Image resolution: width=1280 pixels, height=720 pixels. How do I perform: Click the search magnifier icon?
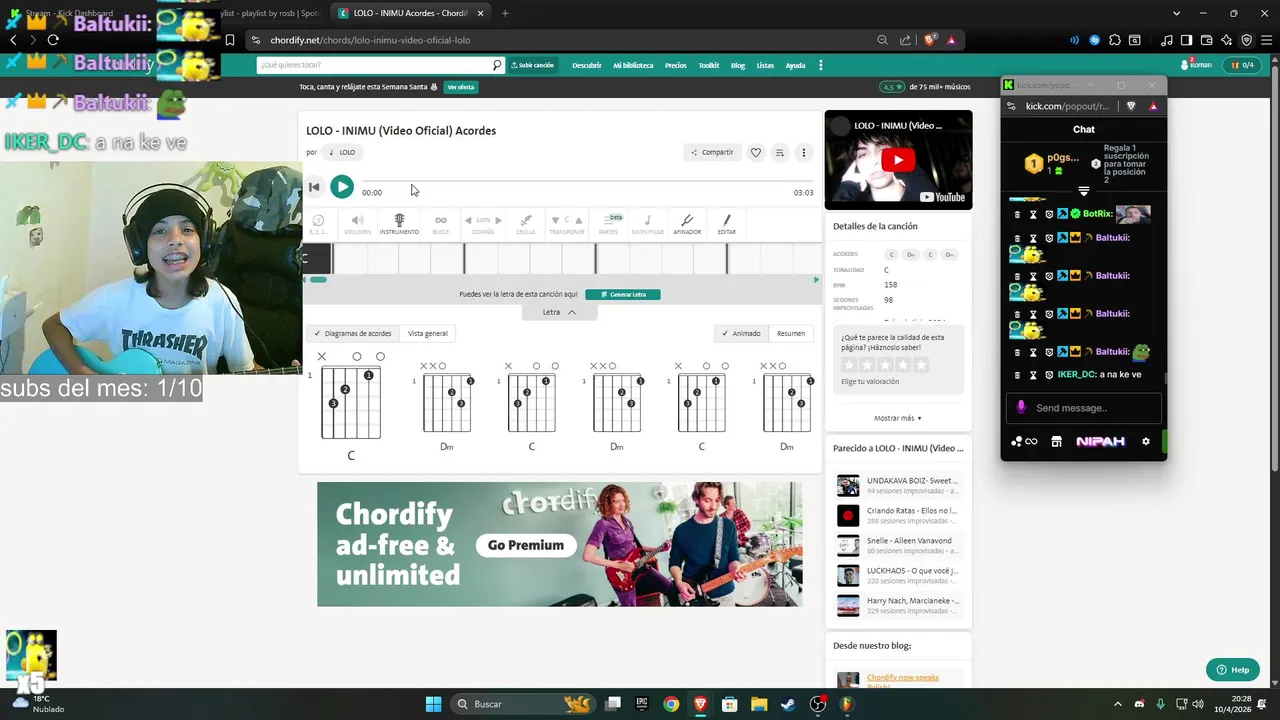coord(497,65)
